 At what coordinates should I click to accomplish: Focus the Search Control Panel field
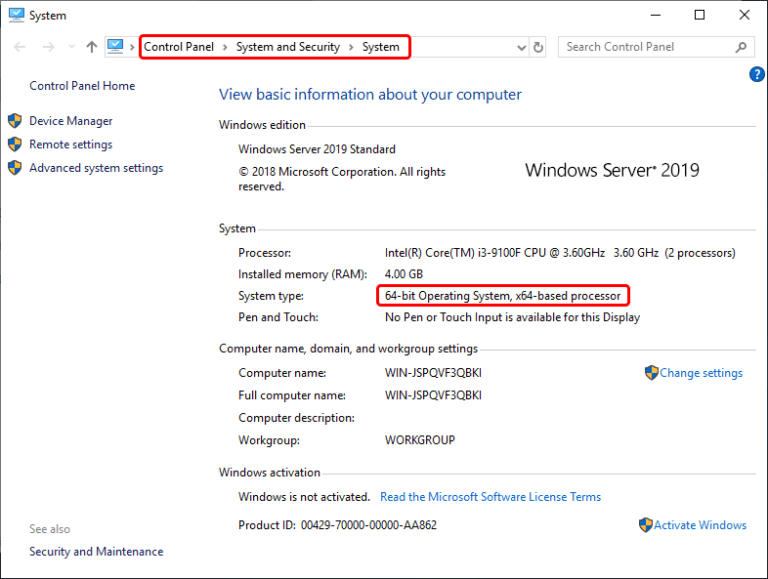(x=656, y=47)
